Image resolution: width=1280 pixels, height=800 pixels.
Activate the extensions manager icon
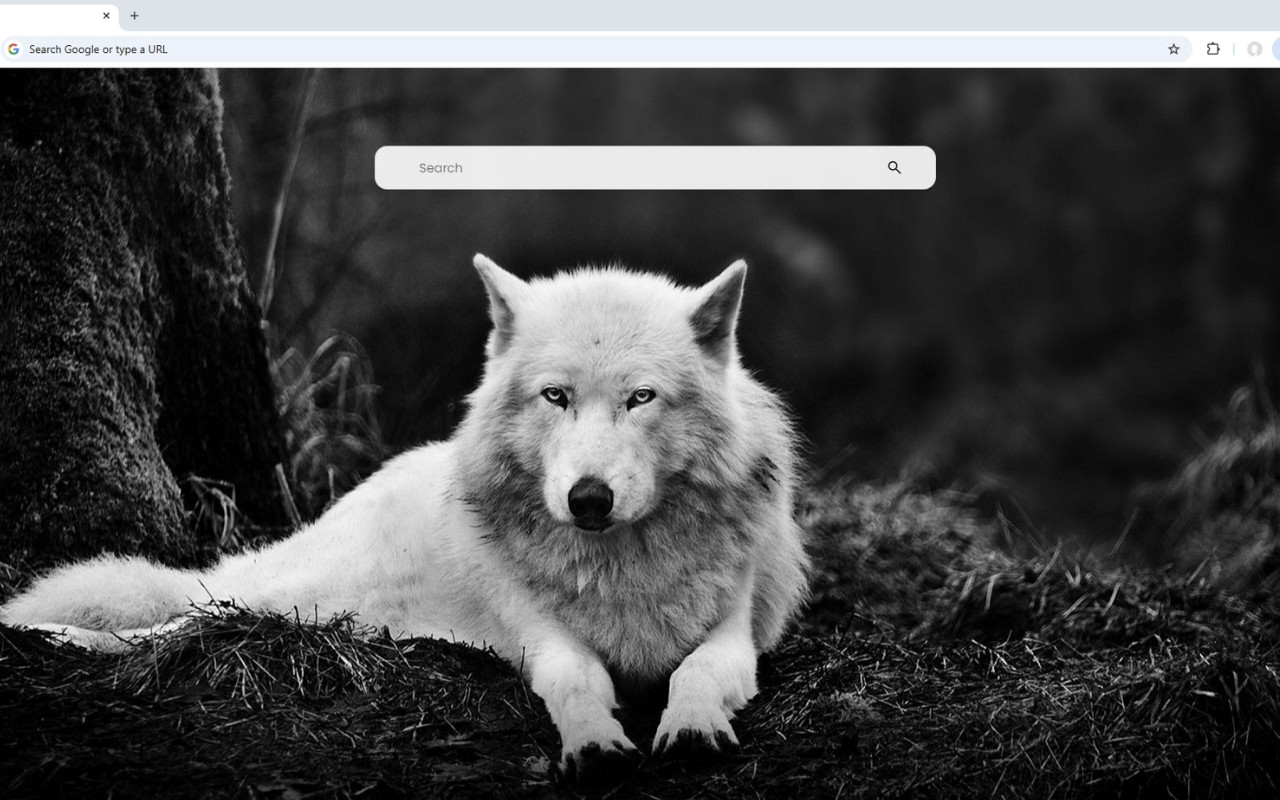tap(1213, 48)
